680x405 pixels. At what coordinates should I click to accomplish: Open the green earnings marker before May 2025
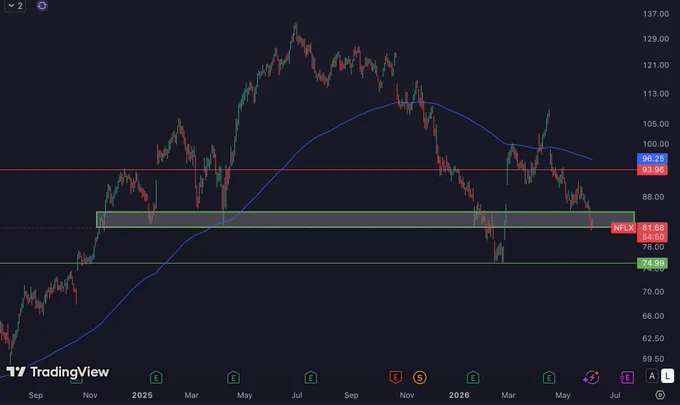tap(233, 378)
